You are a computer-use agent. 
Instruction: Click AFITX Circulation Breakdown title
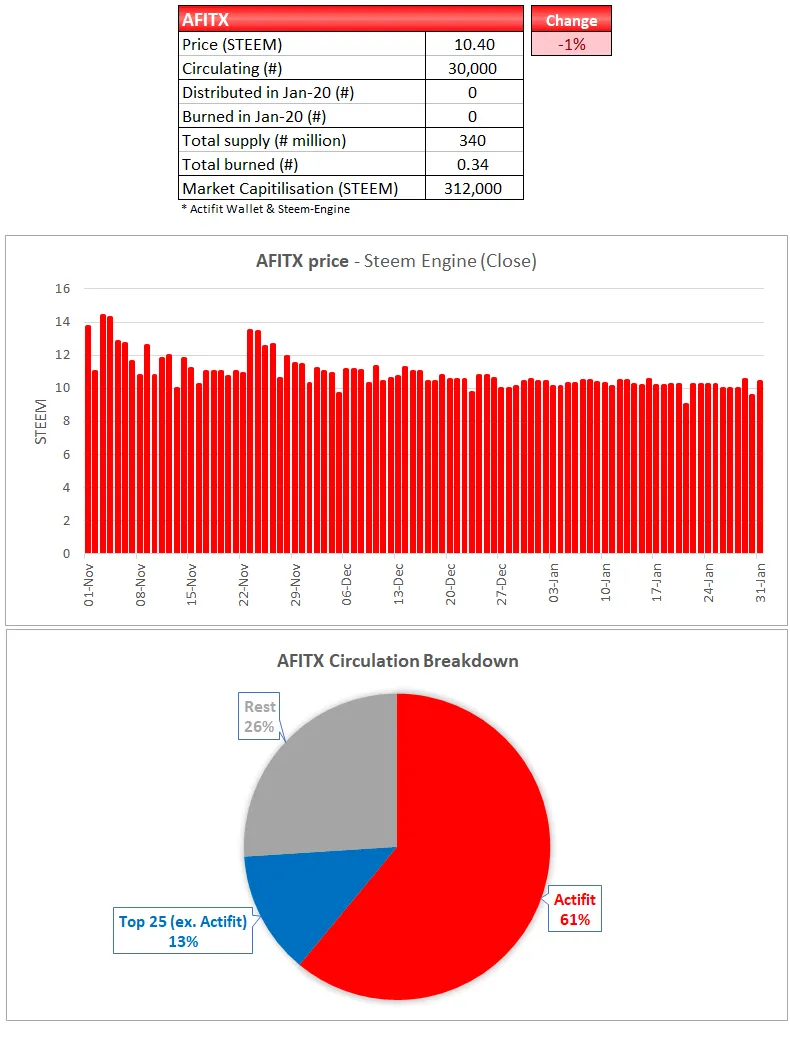tap(397, 661)
